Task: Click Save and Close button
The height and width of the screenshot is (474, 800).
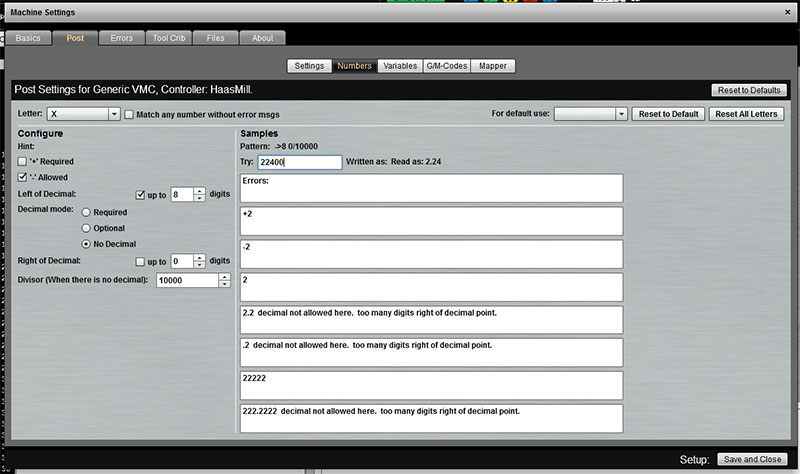Action: pos(752,459)
